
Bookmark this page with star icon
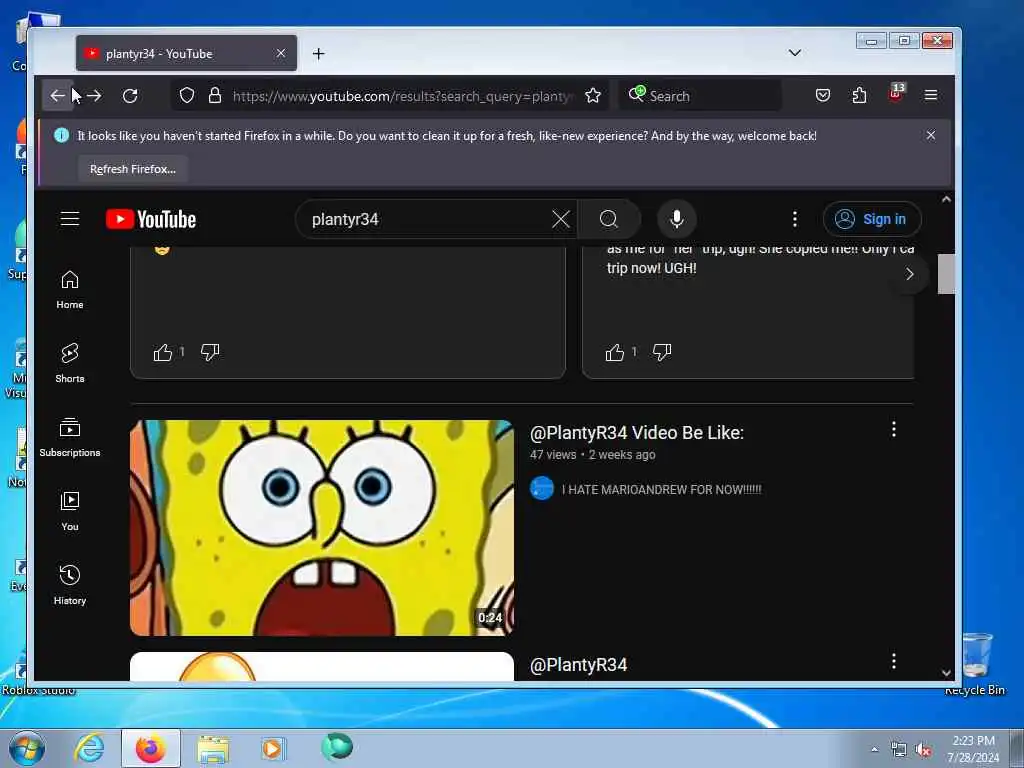pyautogui.click(x=593, y=96)
